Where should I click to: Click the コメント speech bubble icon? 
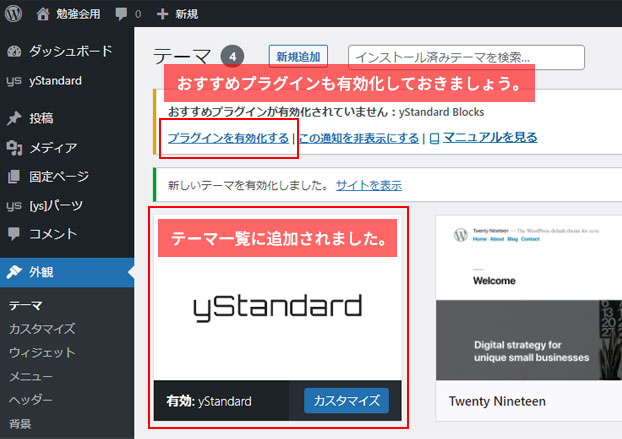[x=14, y=234]
